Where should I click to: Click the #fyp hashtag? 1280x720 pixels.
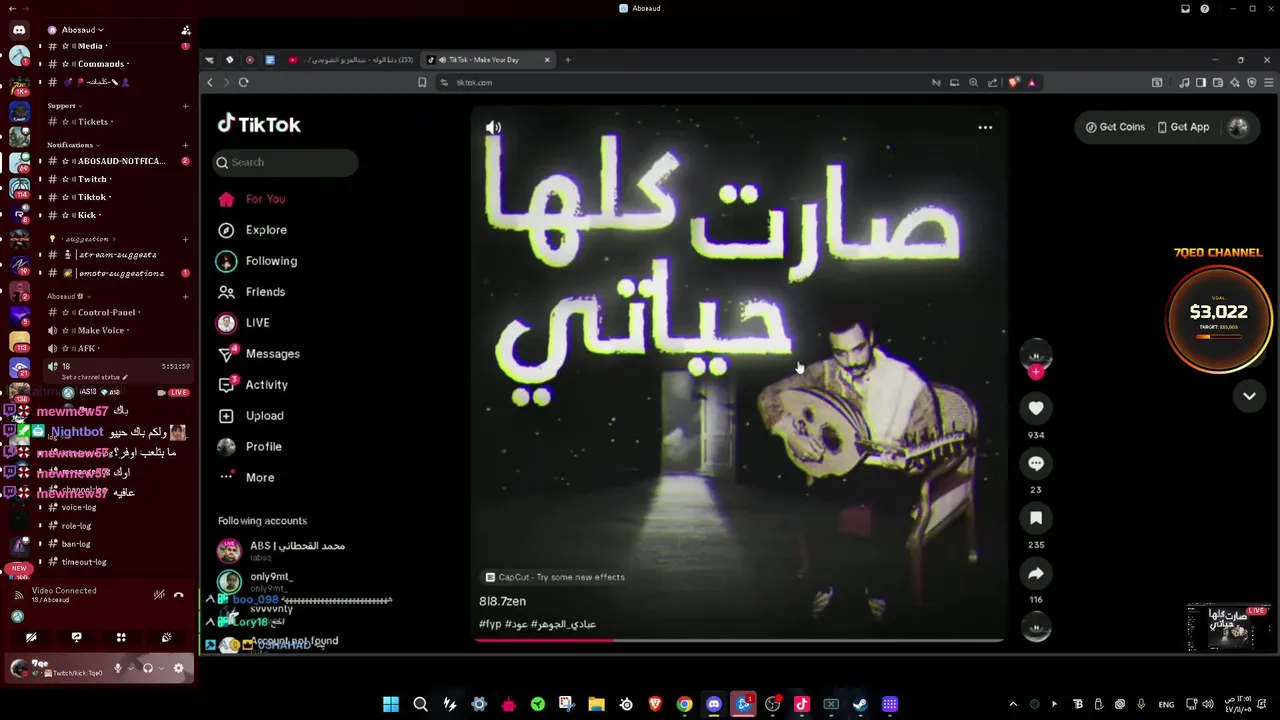(489, 624)
